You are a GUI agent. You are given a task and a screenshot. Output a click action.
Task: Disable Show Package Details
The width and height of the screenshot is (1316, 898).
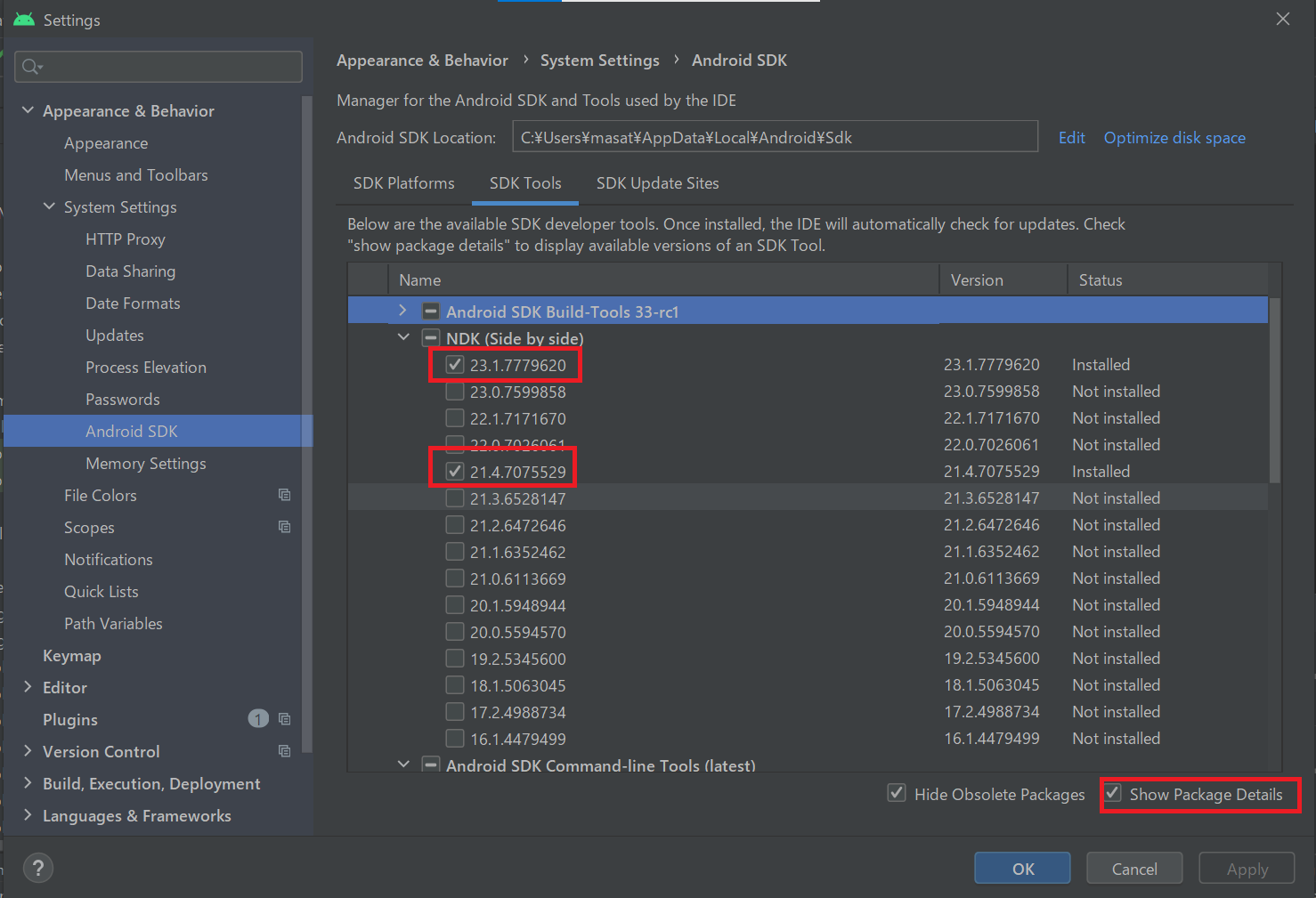(1112, 793)
